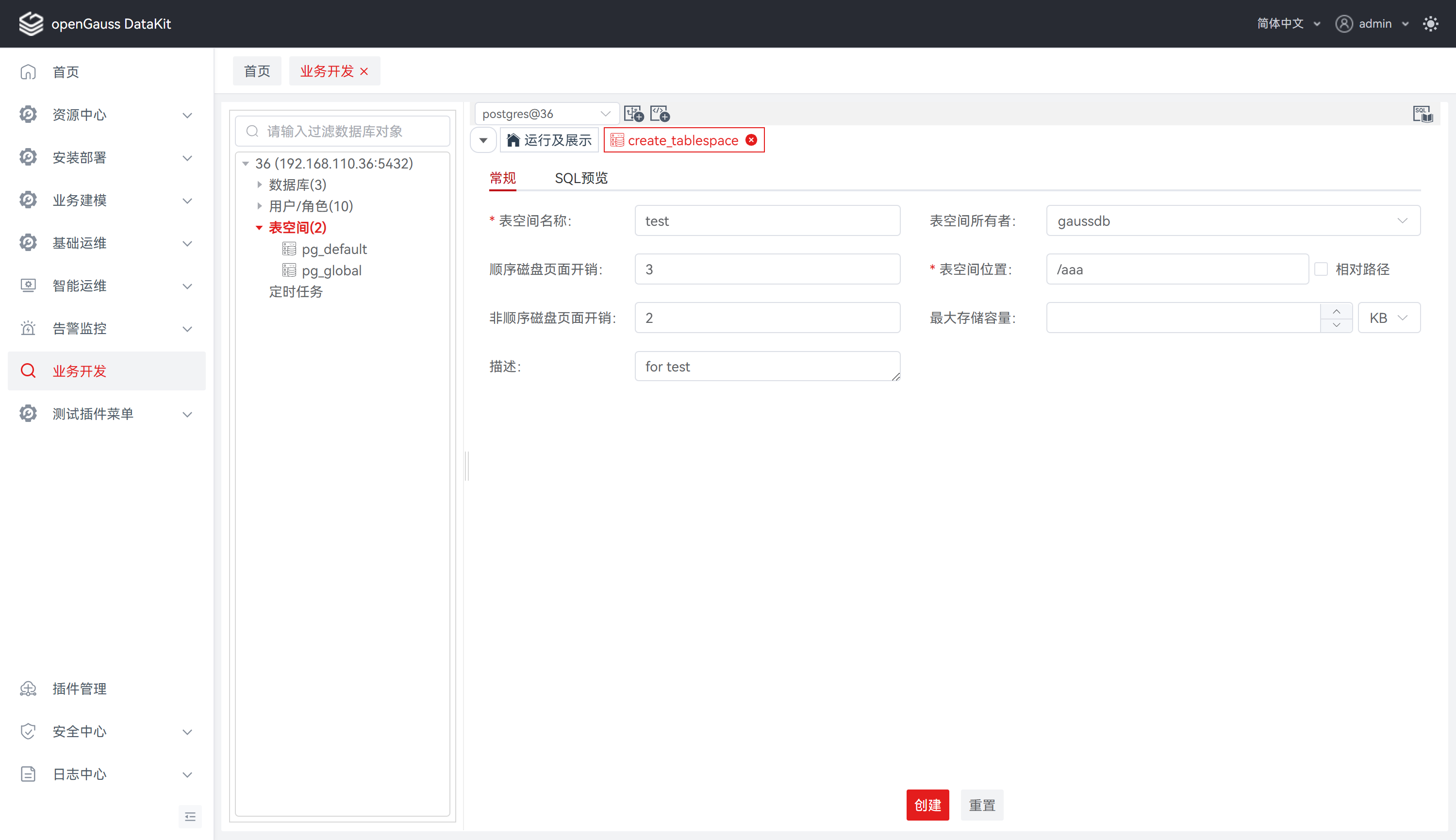Image resolution: width=1456 pixels, height=840 pixels.
Task: Select pg_global in the tree
Action: [331, 270]
